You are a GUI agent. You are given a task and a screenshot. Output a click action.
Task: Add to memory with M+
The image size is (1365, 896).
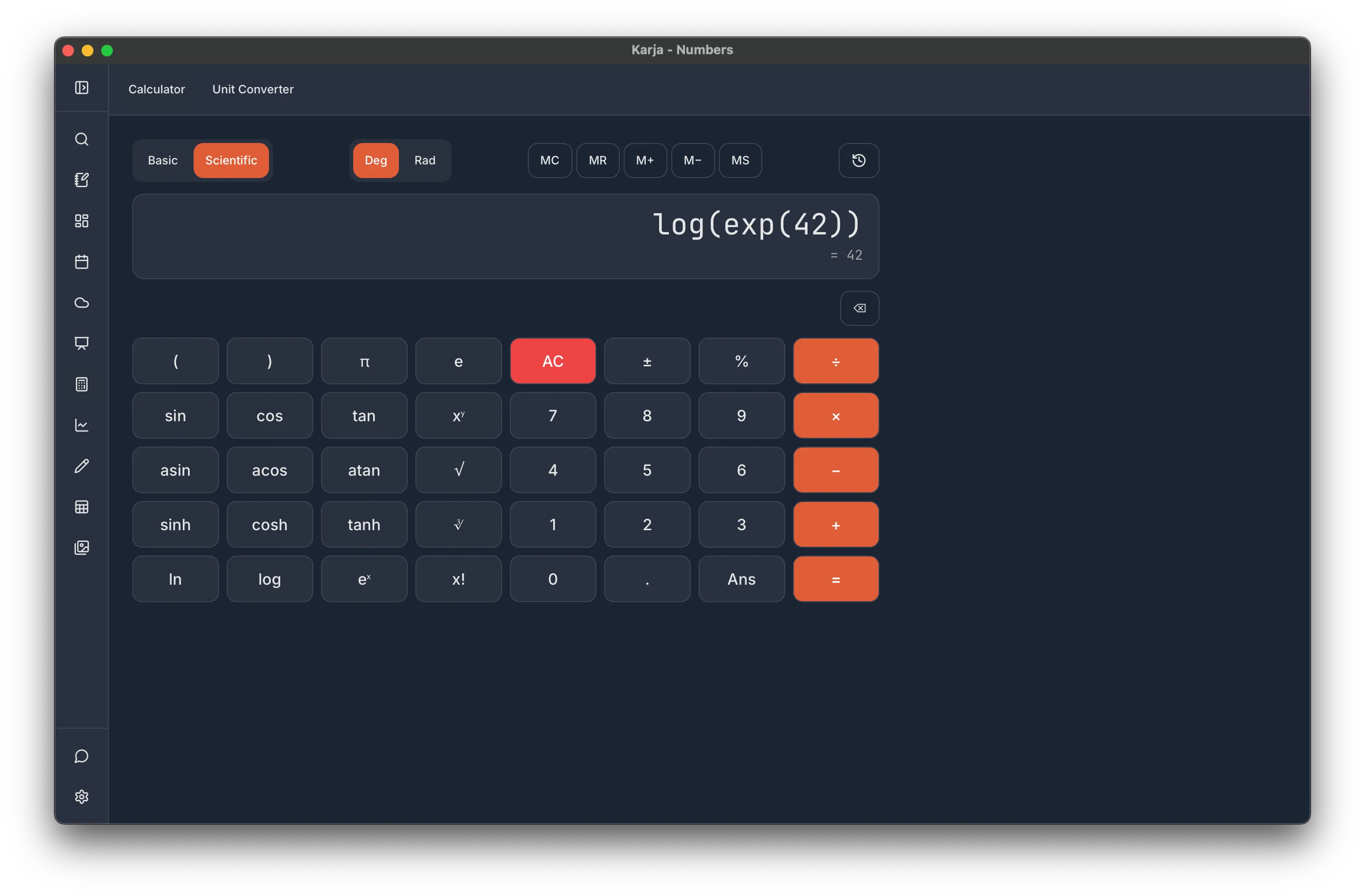645,161
